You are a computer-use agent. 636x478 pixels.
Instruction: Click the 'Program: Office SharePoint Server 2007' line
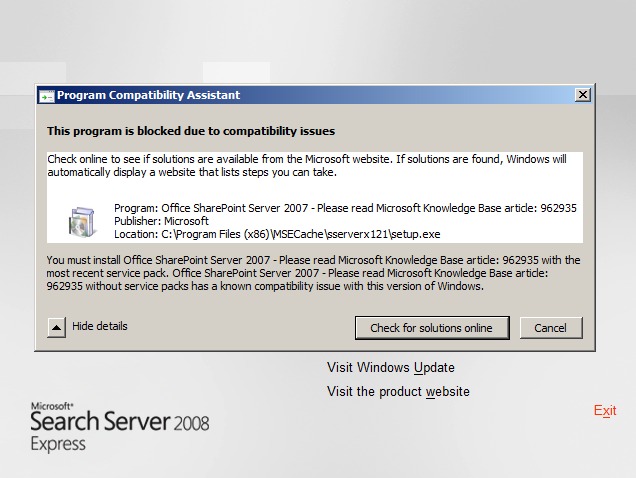click(345, 208)
